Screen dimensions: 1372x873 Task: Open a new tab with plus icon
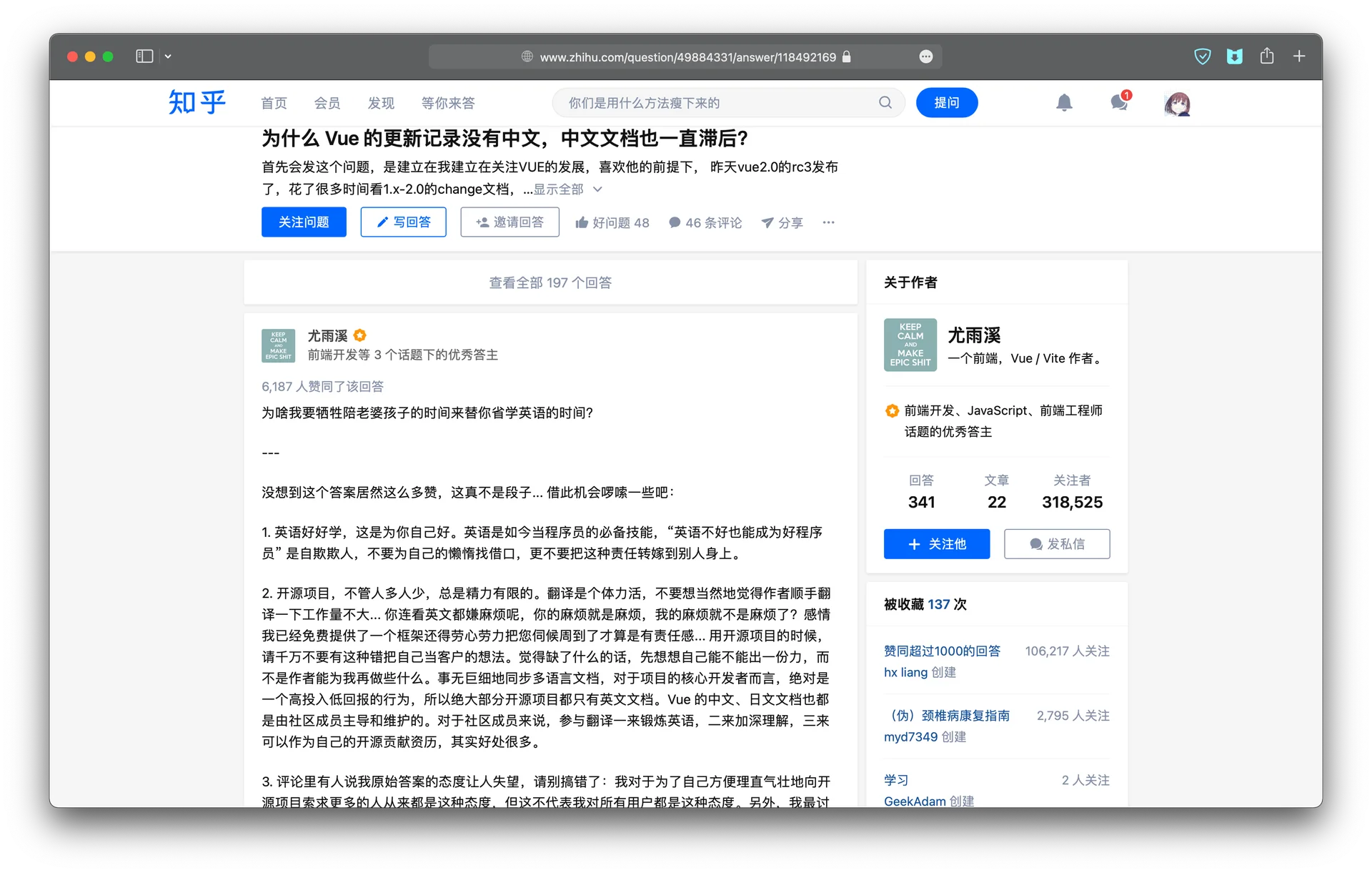[x=1299, y=56]
